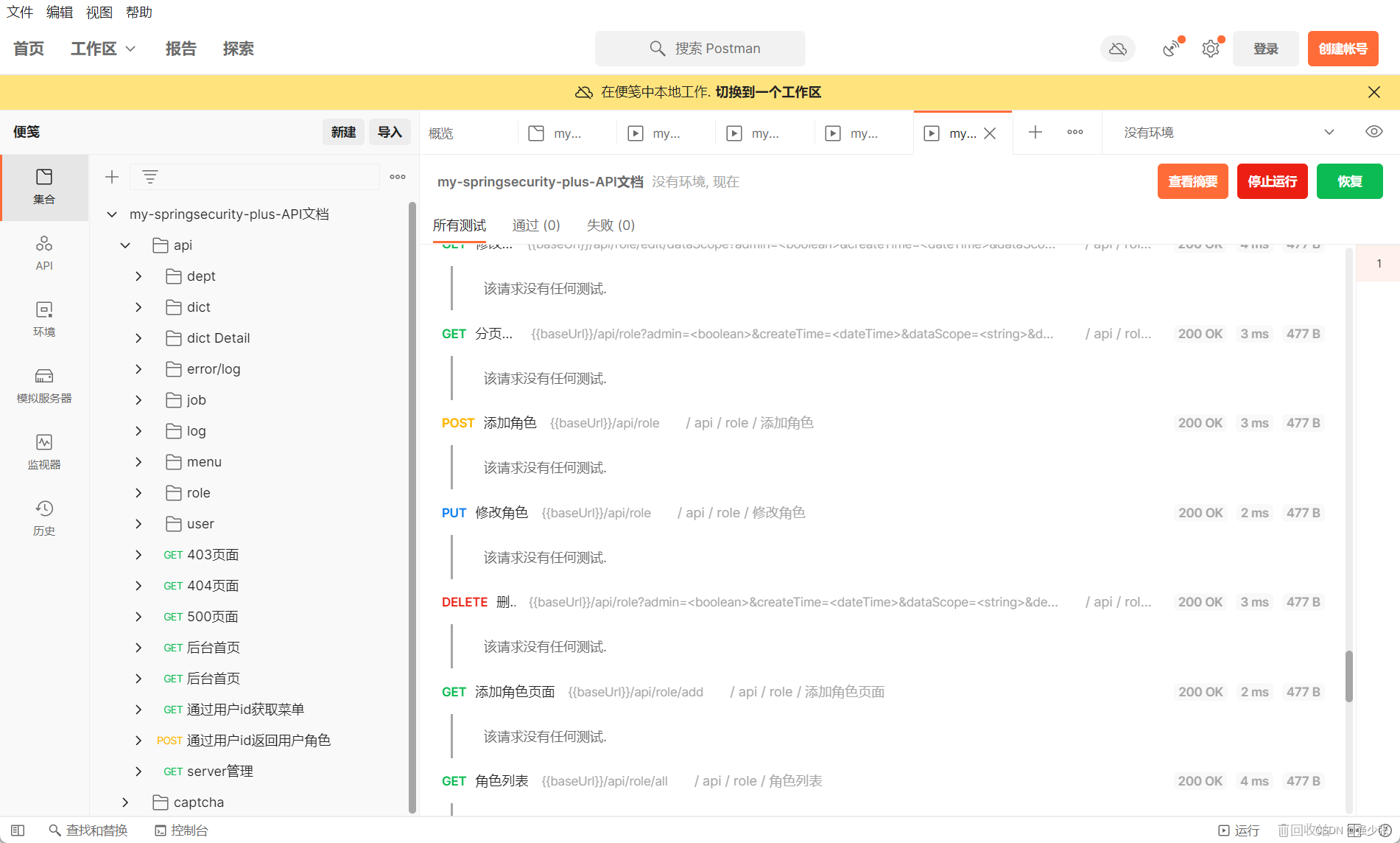Click the collections sidebar vertical scrollbar
The width and height of the screenshot is (1400, 843).
point(412,507)
